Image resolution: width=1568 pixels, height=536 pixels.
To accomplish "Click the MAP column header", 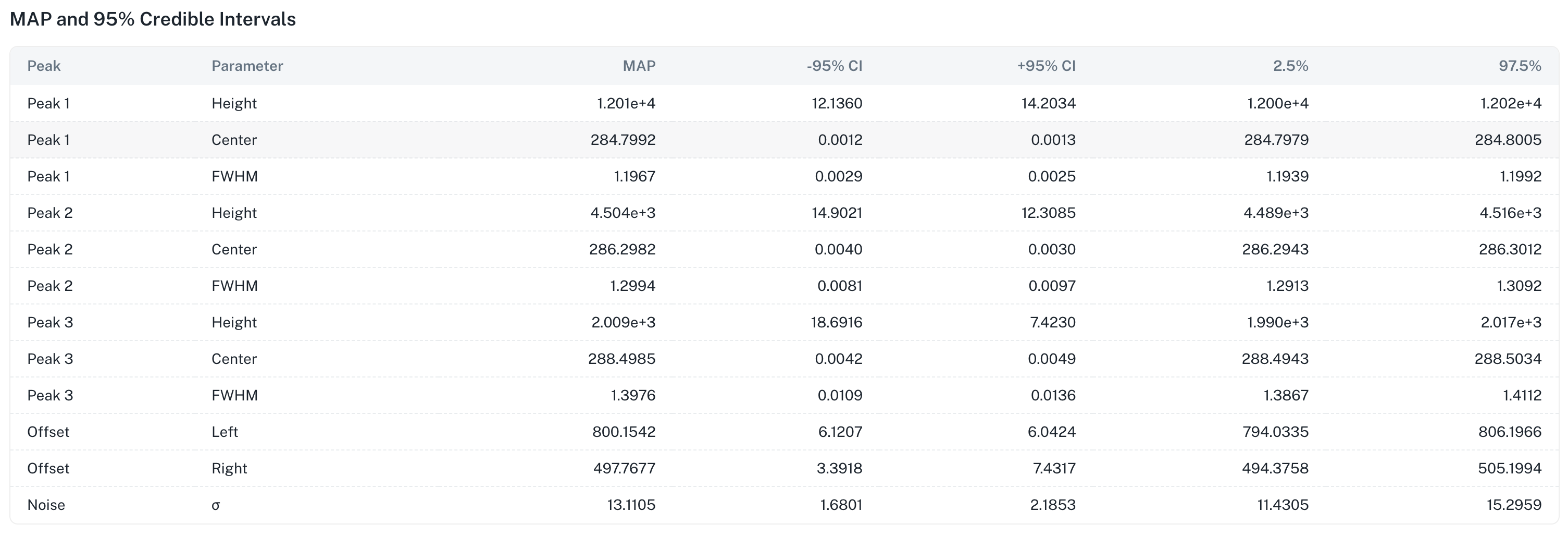I will point(639,66).
